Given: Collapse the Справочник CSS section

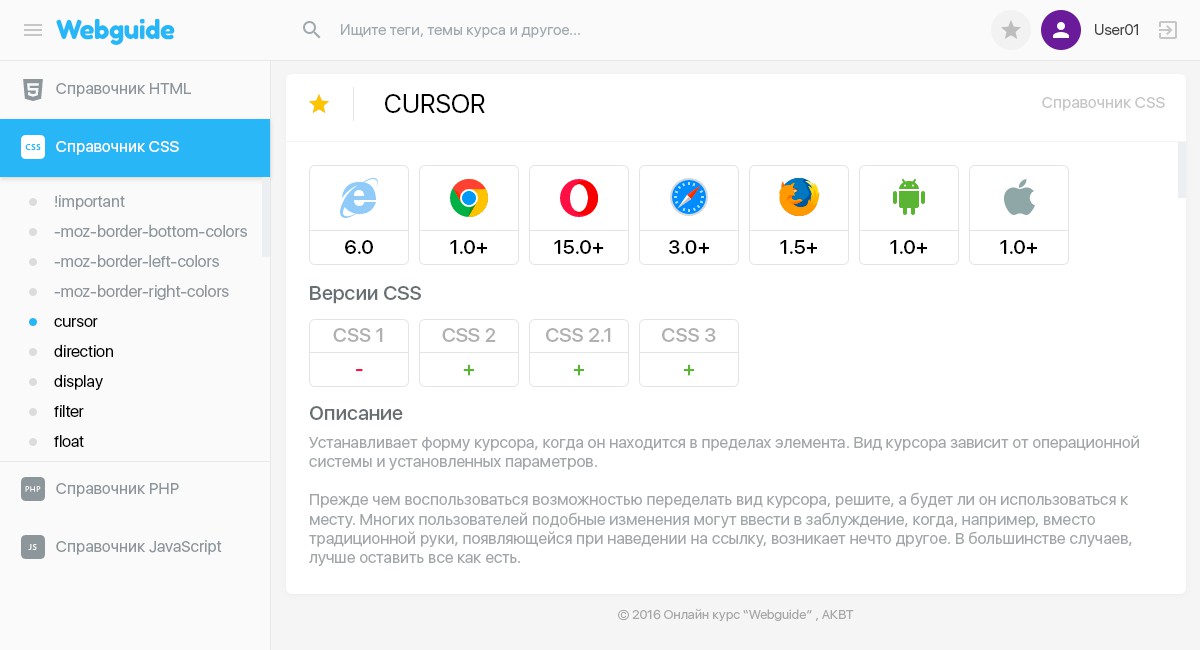Looking at the screenshot, I should pos(117,147).
